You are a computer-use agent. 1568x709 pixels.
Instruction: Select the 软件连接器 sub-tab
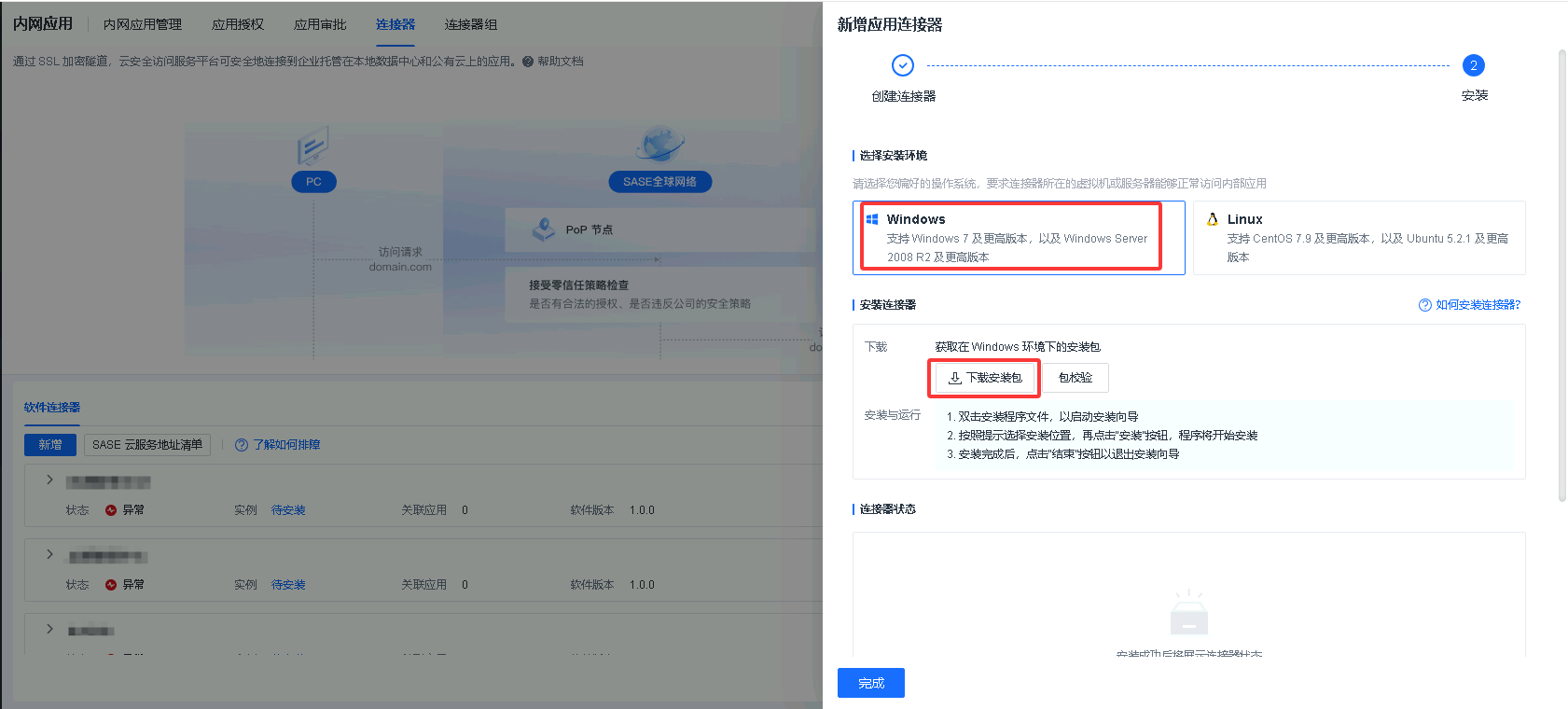[x=52, y=408]
